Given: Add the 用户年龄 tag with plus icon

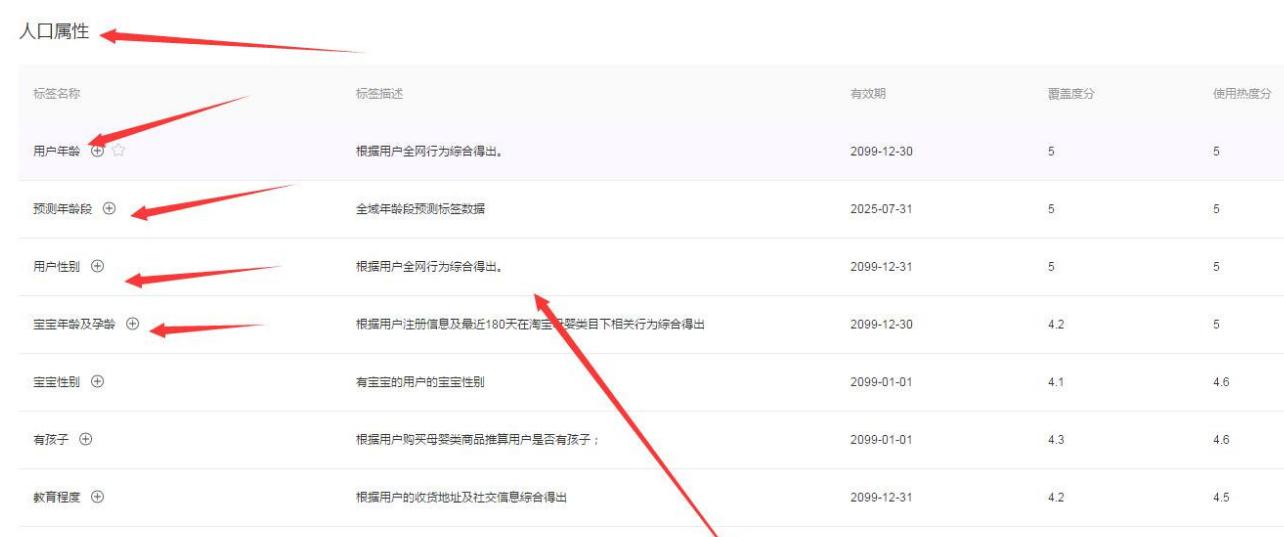Looking at the screenshot, I should 97,151.
